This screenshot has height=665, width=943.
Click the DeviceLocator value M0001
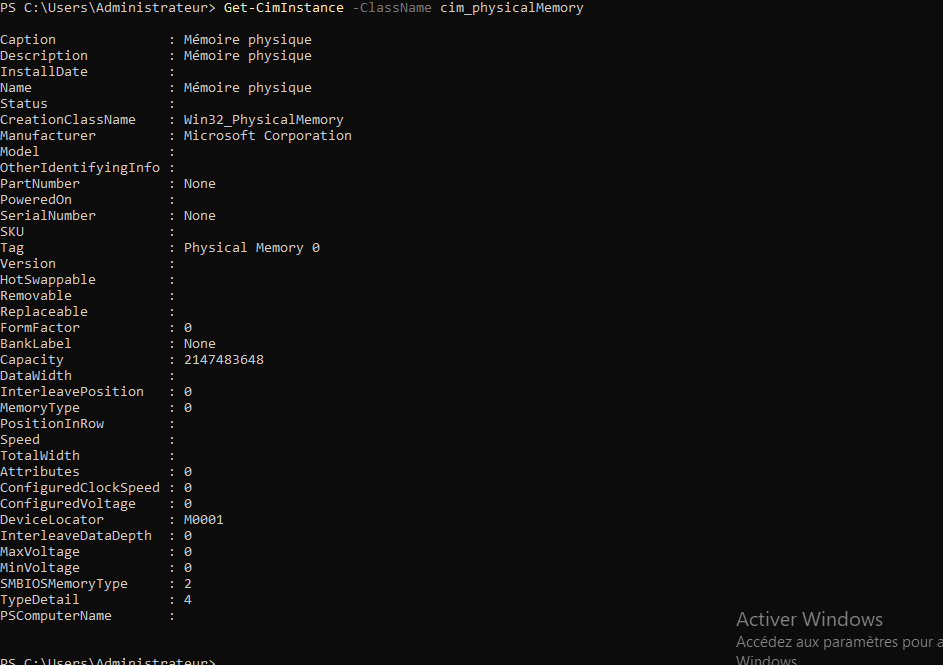click(204, 520)
